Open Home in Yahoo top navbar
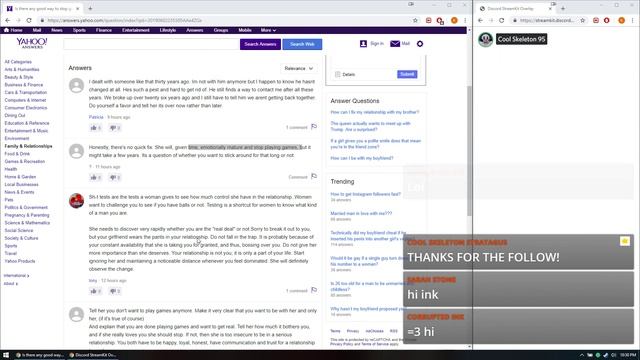 pyautogui.click(x=13, y=30)
